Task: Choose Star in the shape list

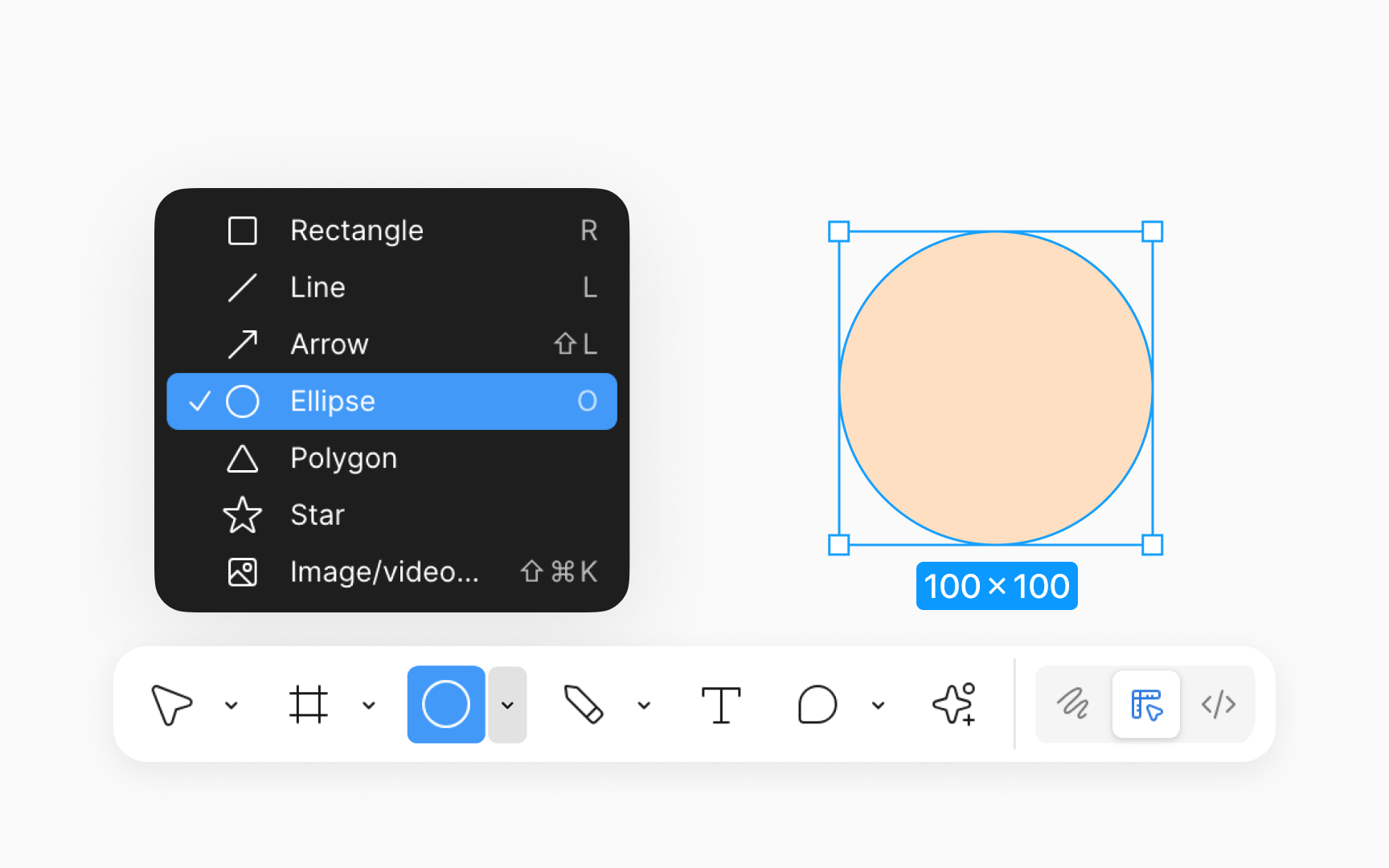Action: tap(318, 515)
